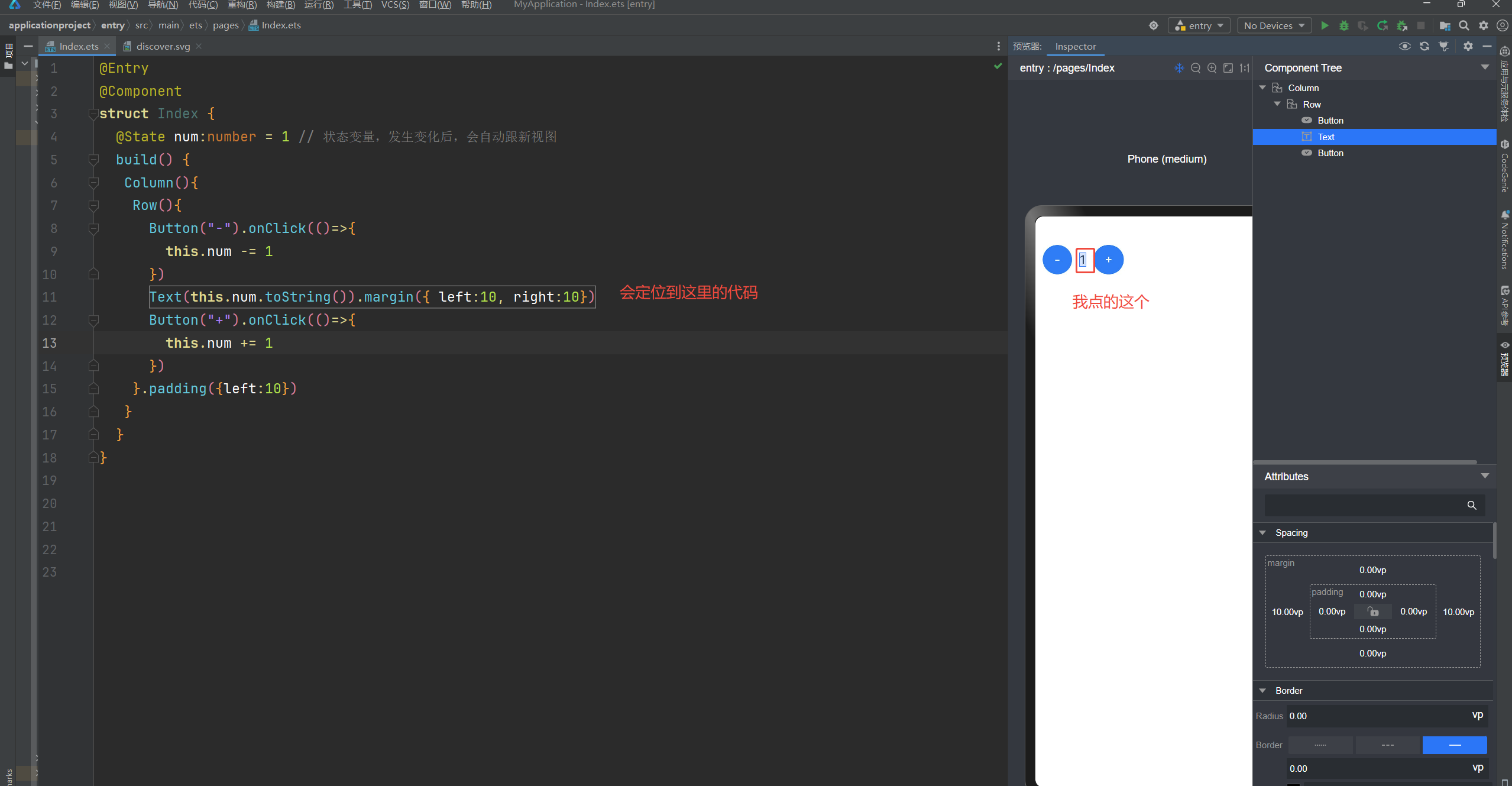
Task: Open Search Everywhere with the magnifier icon
Action: (x=1464, y=25)
